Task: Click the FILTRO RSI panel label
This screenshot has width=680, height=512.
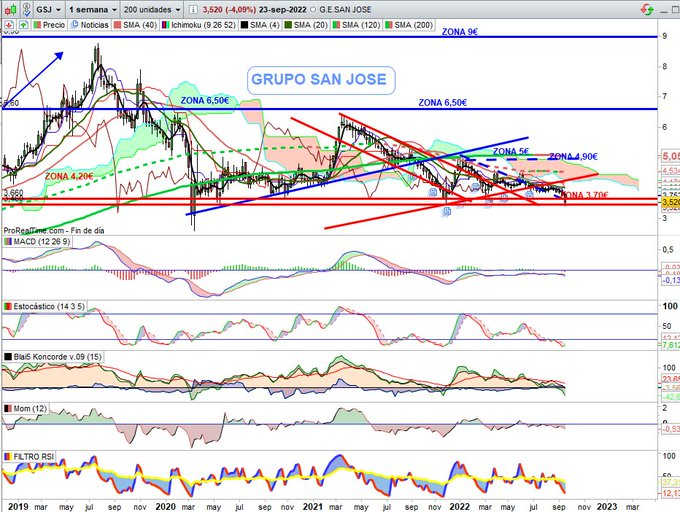Action: point(29,457)
